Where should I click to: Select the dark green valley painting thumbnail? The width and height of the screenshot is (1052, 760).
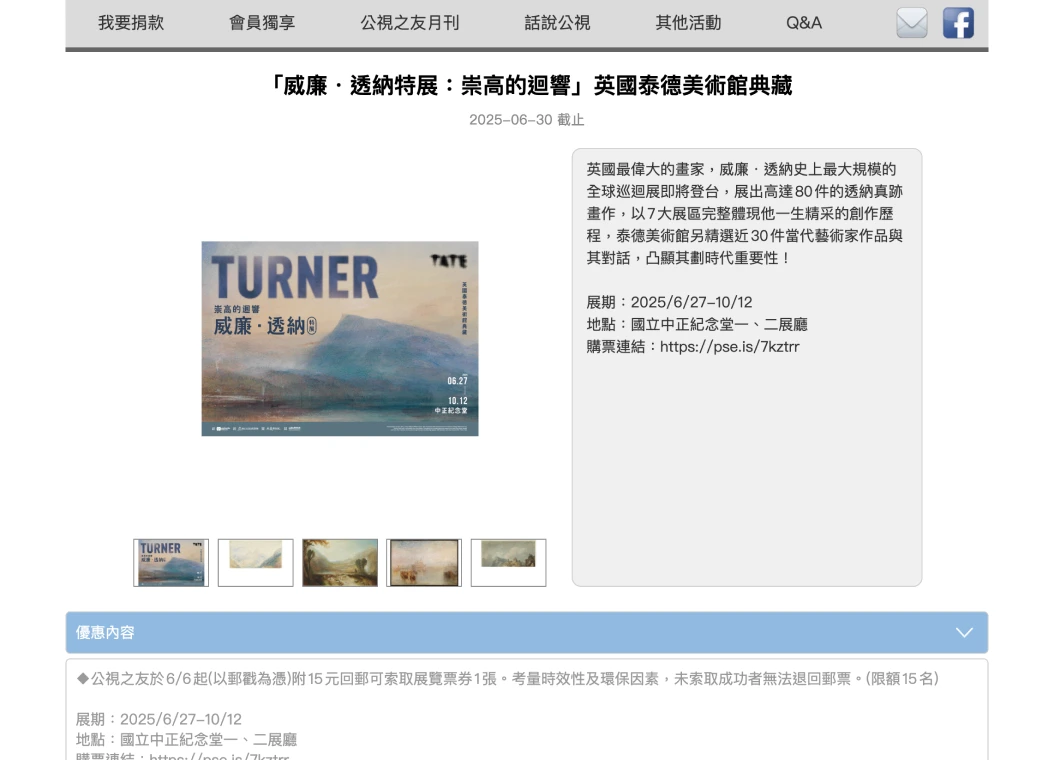[339, 563]
